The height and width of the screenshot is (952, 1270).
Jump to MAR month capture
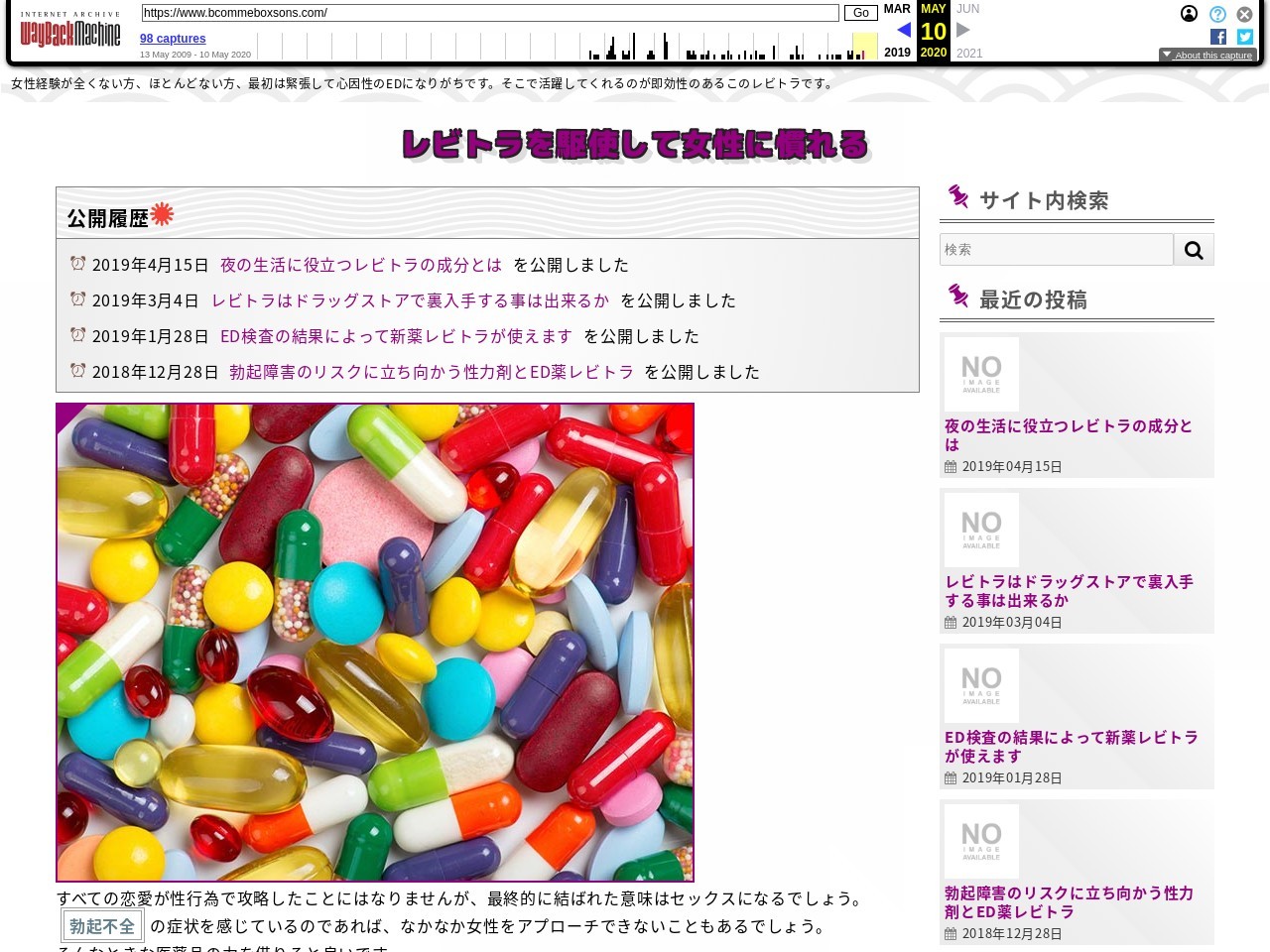(x=897, y=9)
